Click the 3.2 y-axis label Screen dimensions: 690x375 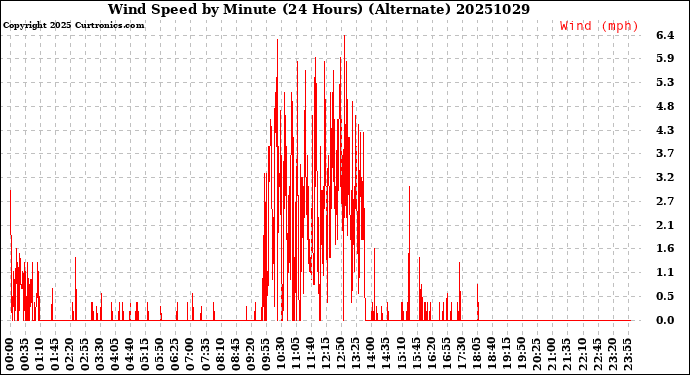click(x=665, y=177)
